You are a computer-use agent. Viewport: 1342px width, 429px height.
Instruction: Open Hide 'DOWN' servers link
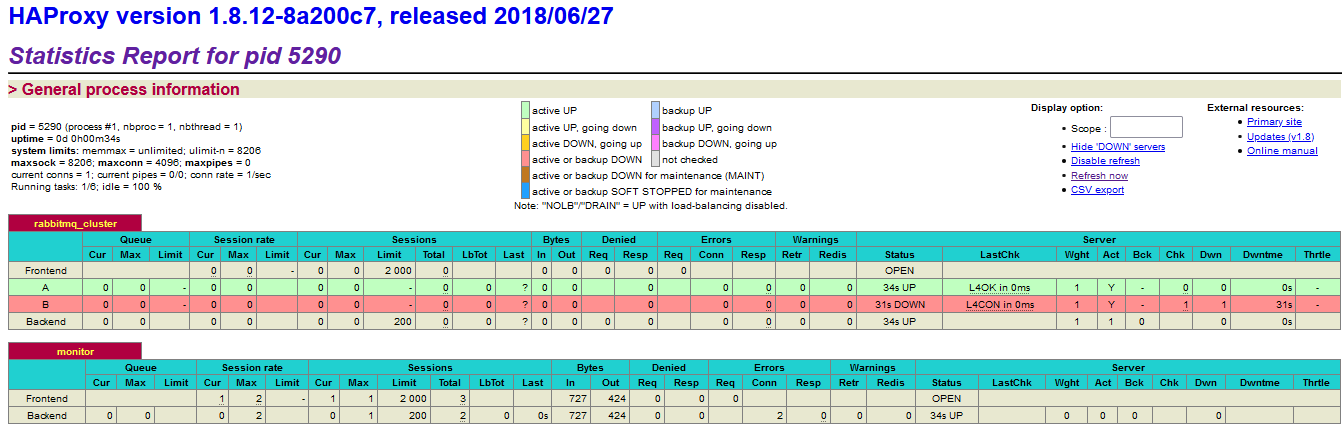click(1118, 147)
